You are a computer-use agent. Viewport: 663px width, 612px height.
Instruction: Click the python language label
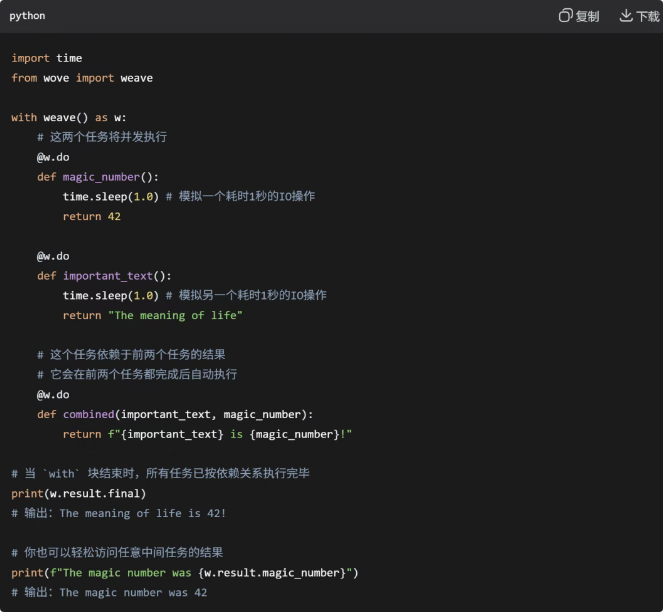pos(27,16)
